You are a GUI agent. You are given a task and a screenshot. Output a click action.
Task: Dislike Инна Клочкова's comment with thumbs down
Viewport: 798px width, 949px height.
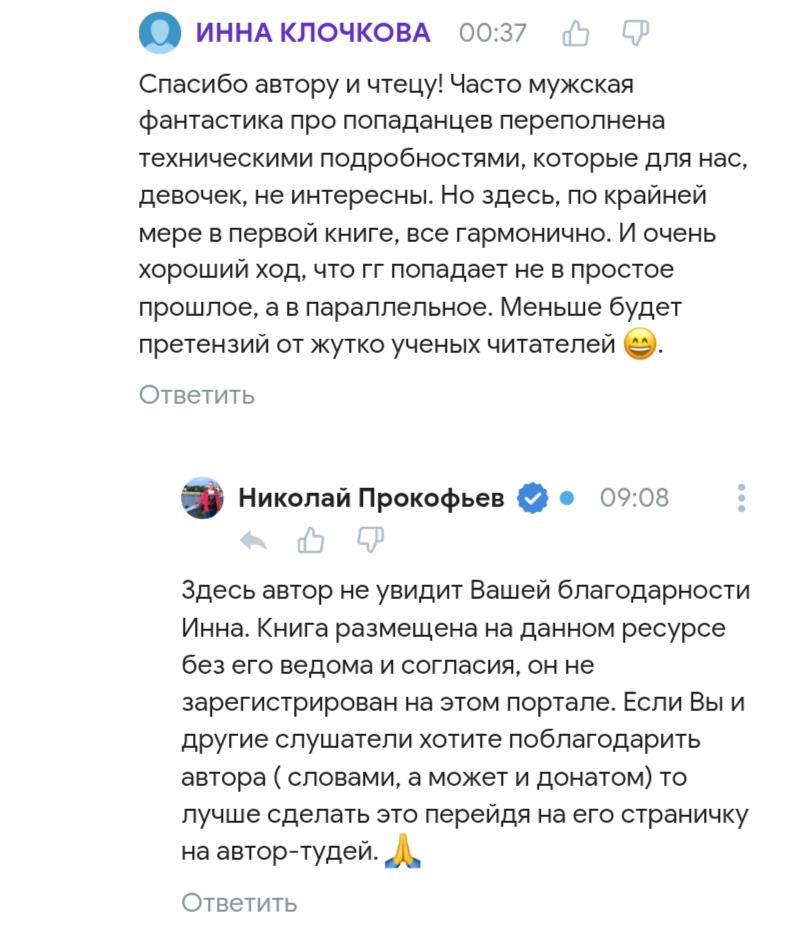click(636, 33)
